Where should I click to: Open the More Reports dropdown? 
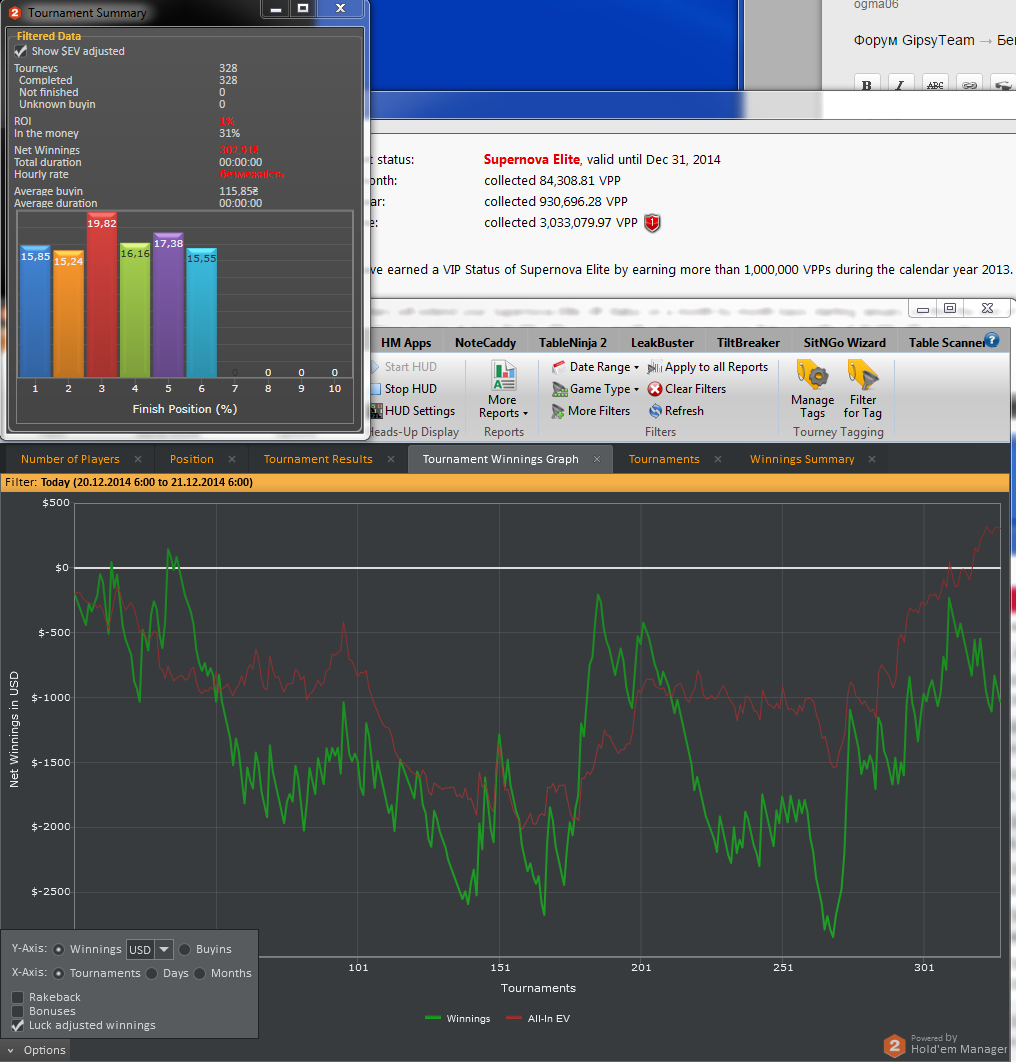tap(503, 390)
